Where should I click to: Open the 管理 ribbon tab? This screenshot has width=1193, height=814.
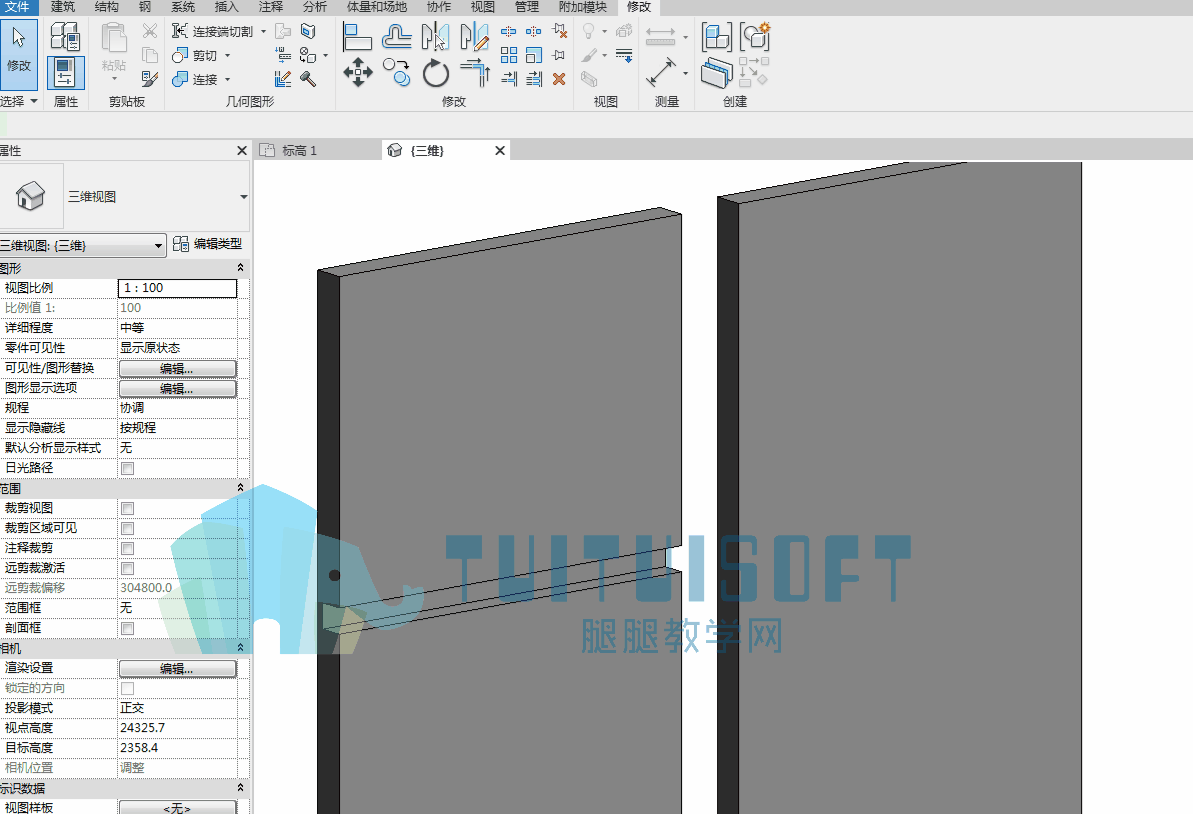(527, 7)
